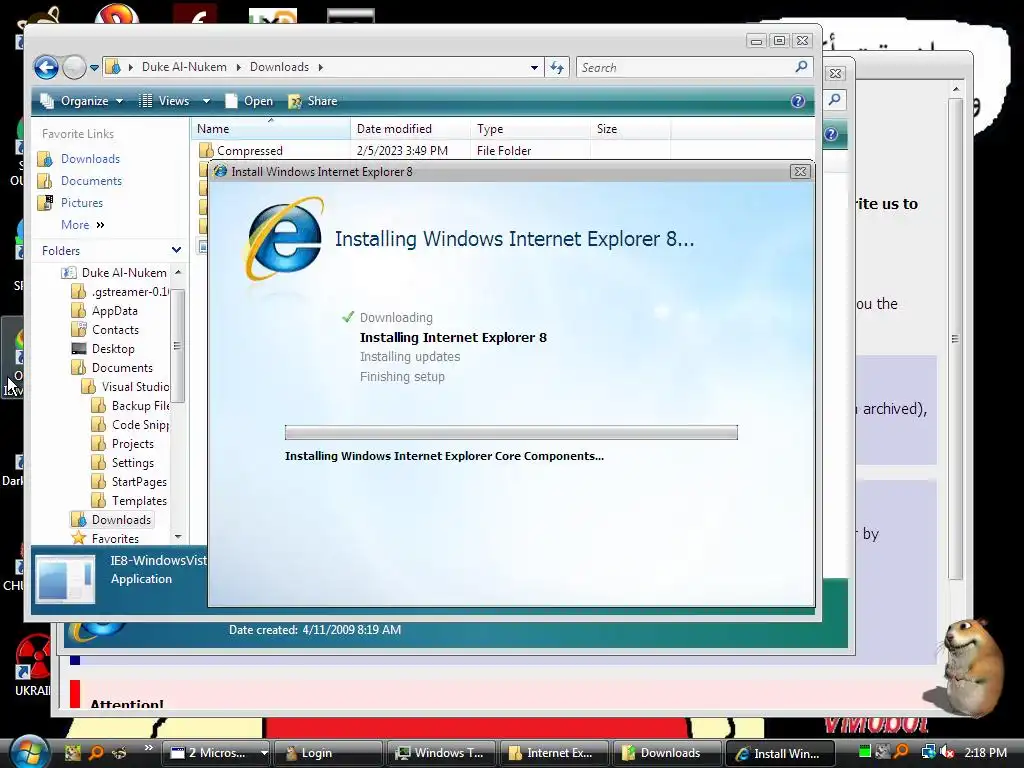Click the taskbar clock showing 2:18 PM

pyautogui.click(x=985, y=752)
